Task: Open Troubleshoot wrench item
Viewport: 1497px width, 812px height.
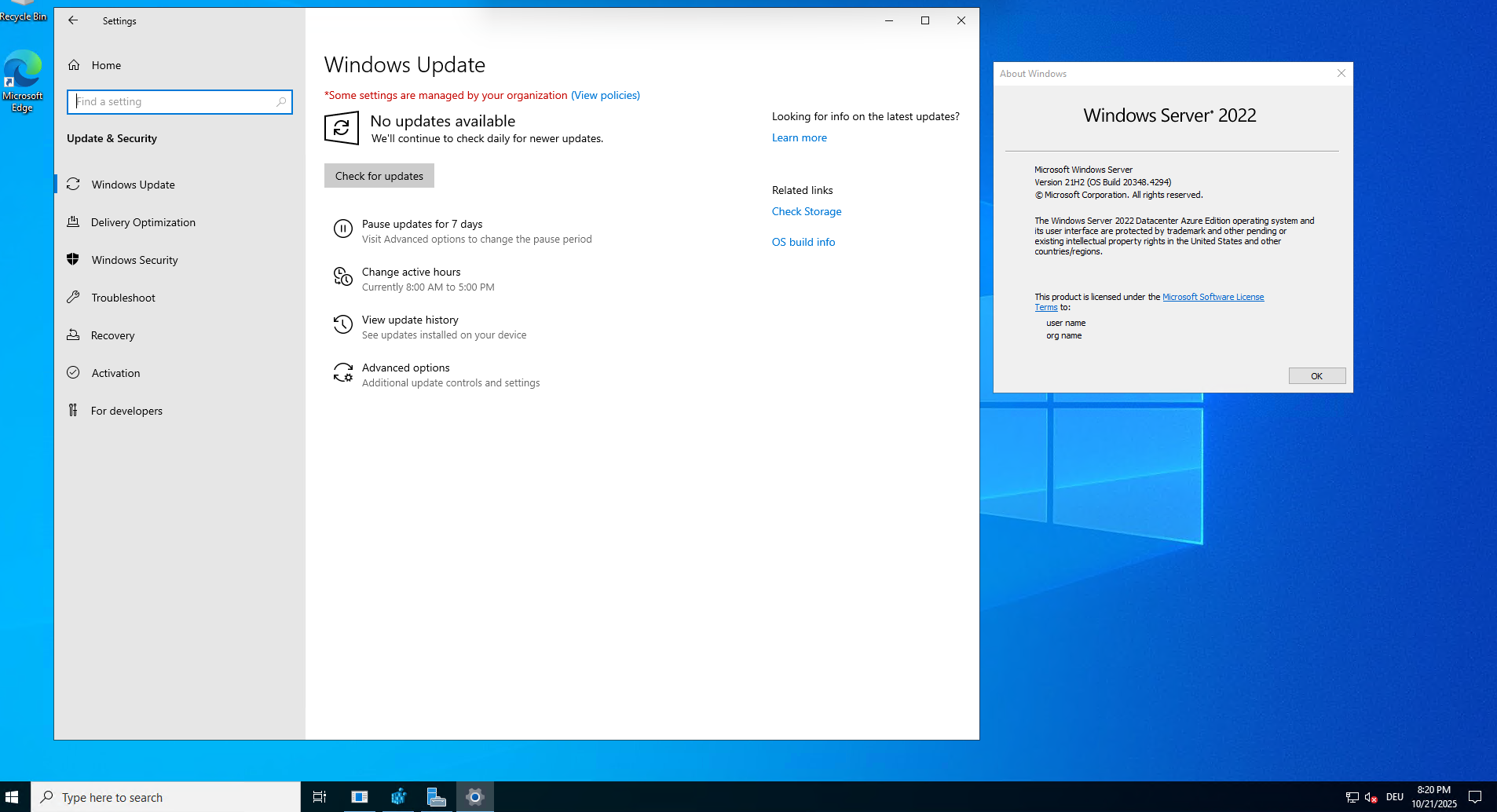Action: pos(123,298)
